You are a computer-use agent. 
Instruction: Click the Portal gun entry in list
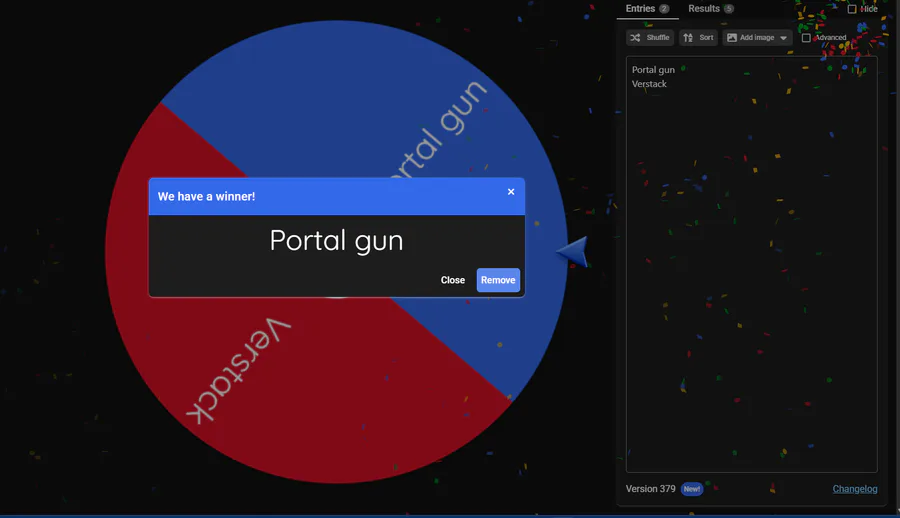[653, 69]
